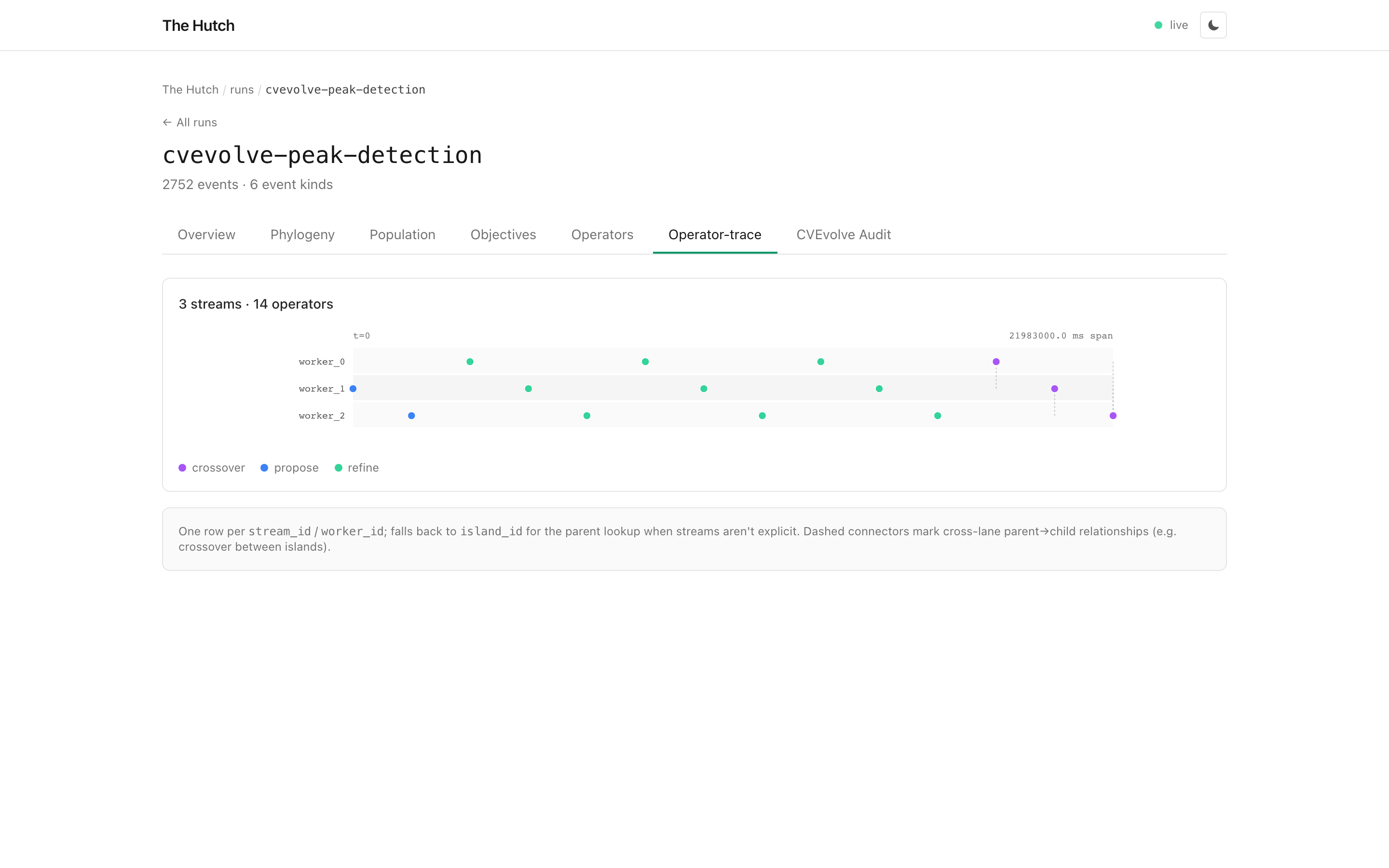
Task: Select the propose dot on worker_2
Action: click(411, 416)
